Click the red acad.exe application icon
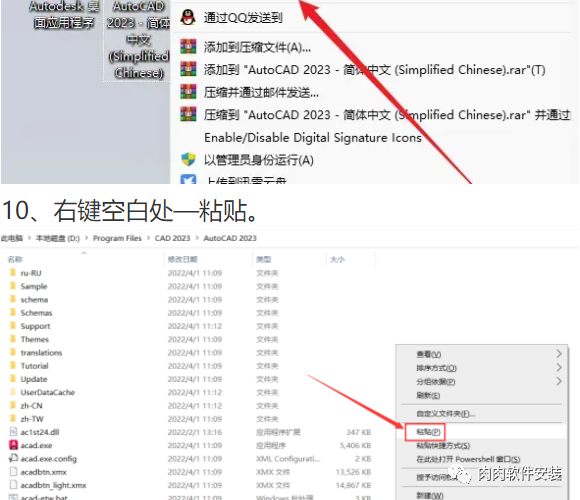The image size is (580, 500). coord(13,445)
